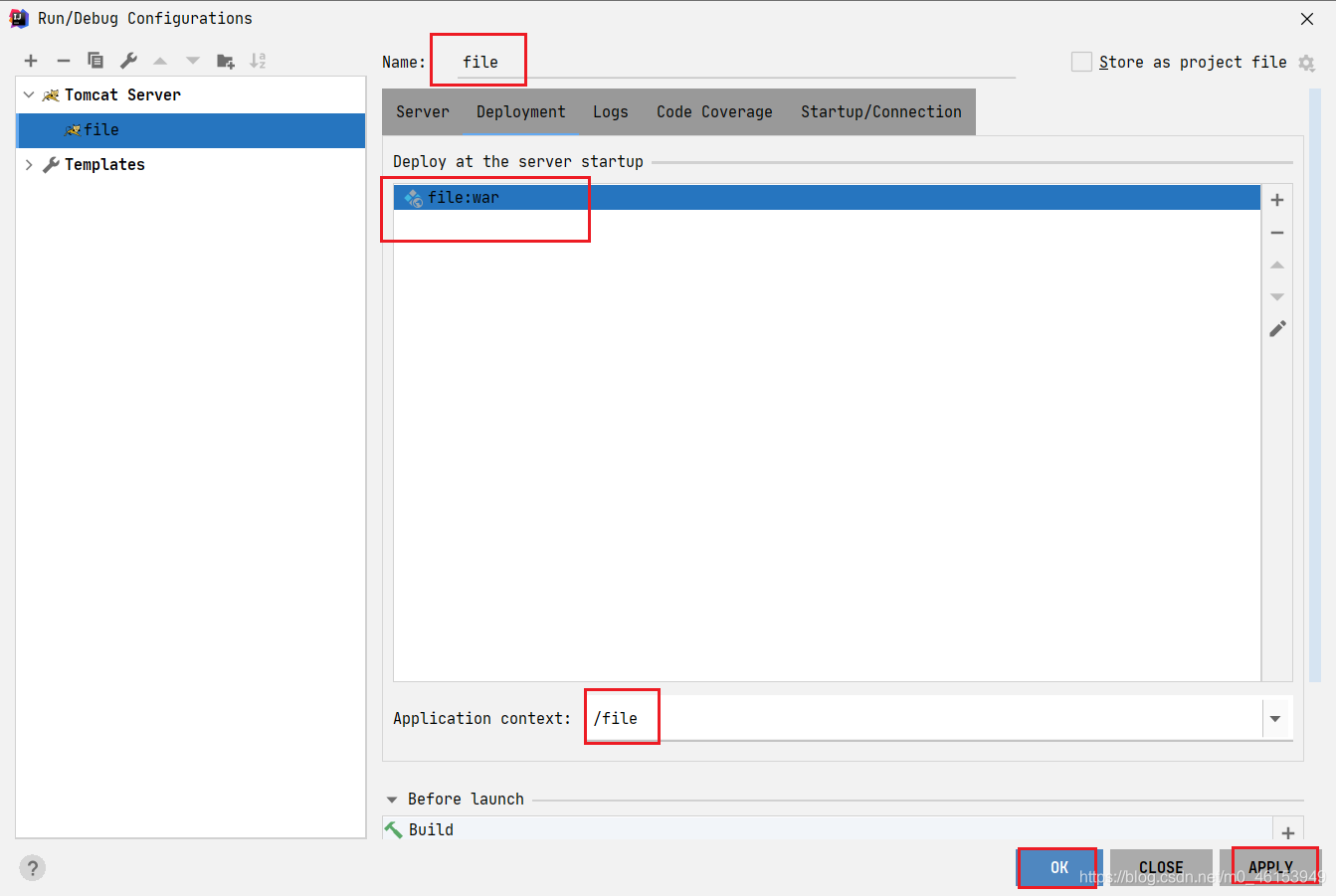The height and width of the screenshot is (896, 1336).
Task: Add a new run configuration
Action: [x=31, y=61]
